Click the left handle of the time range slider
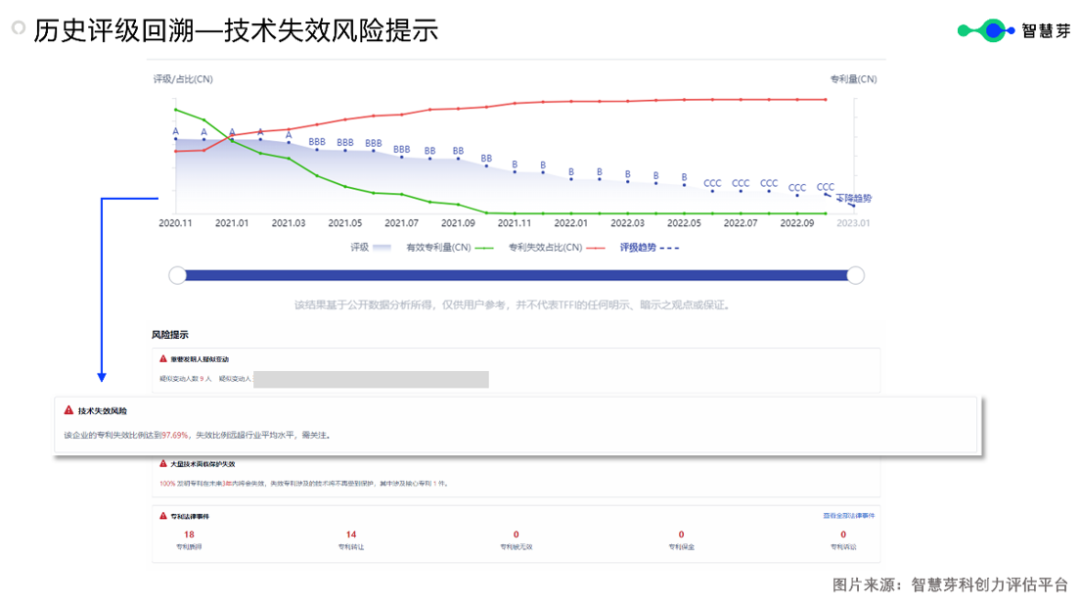Viewport: 1080px width, 608px height. (178, 276)
